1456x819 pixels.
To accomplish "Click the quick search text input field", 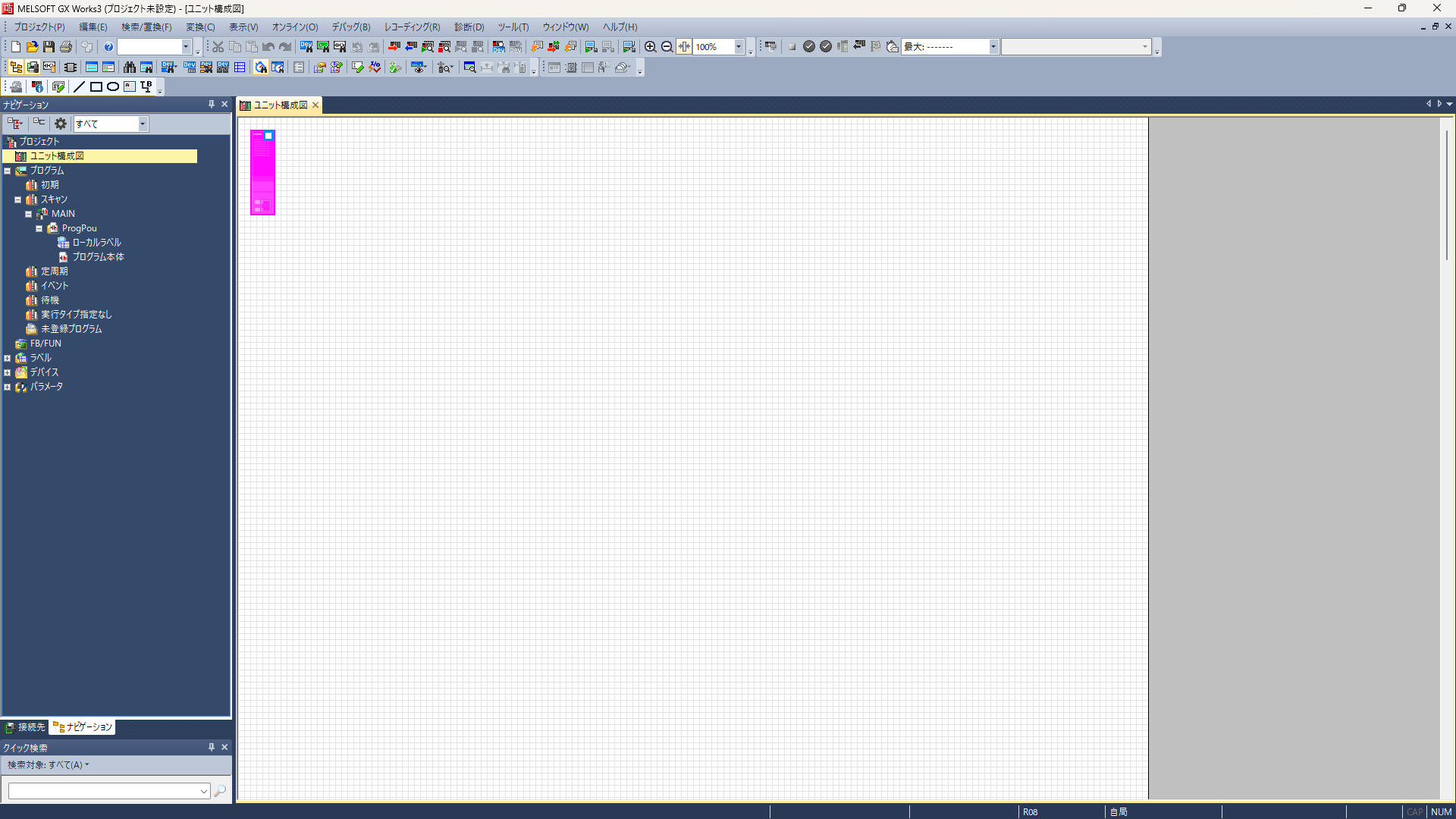I will pyautogui.click(x=104, y=791).
